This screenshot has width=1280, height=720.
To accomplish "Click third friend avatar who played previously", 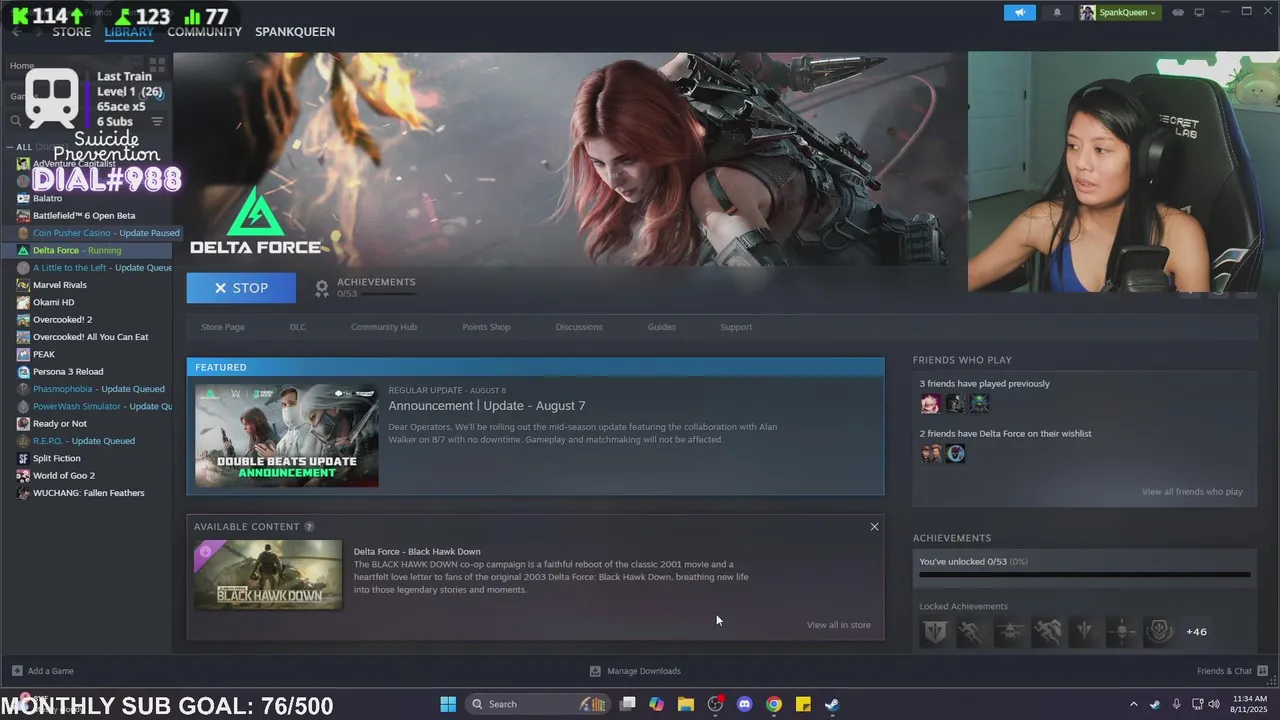I will pyautogui.click(x=979, y=403).
